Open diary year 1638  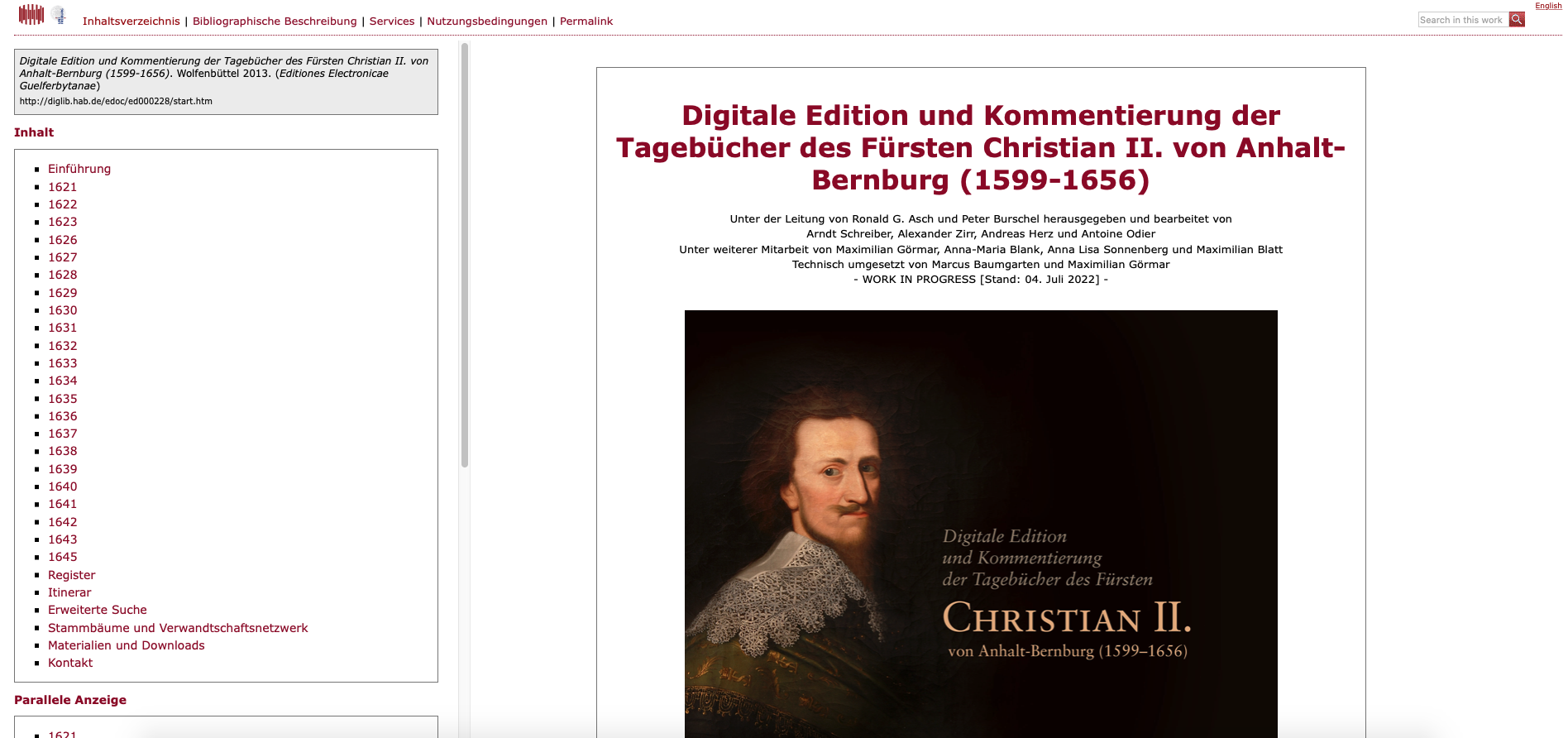click(x=63, y=451)
